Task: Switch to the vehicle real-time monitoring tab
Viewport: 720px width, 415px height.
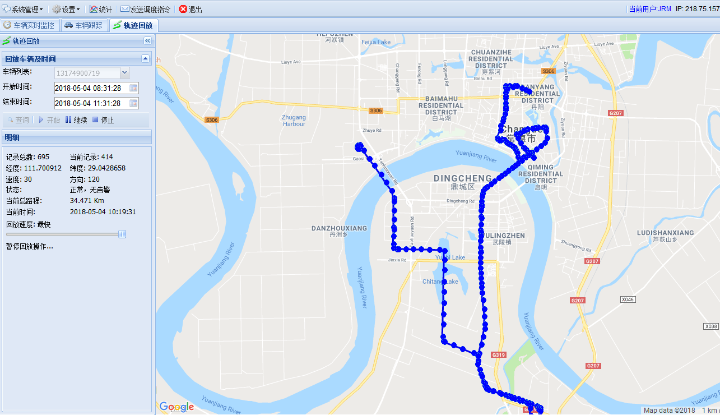Action: point(30,25)
